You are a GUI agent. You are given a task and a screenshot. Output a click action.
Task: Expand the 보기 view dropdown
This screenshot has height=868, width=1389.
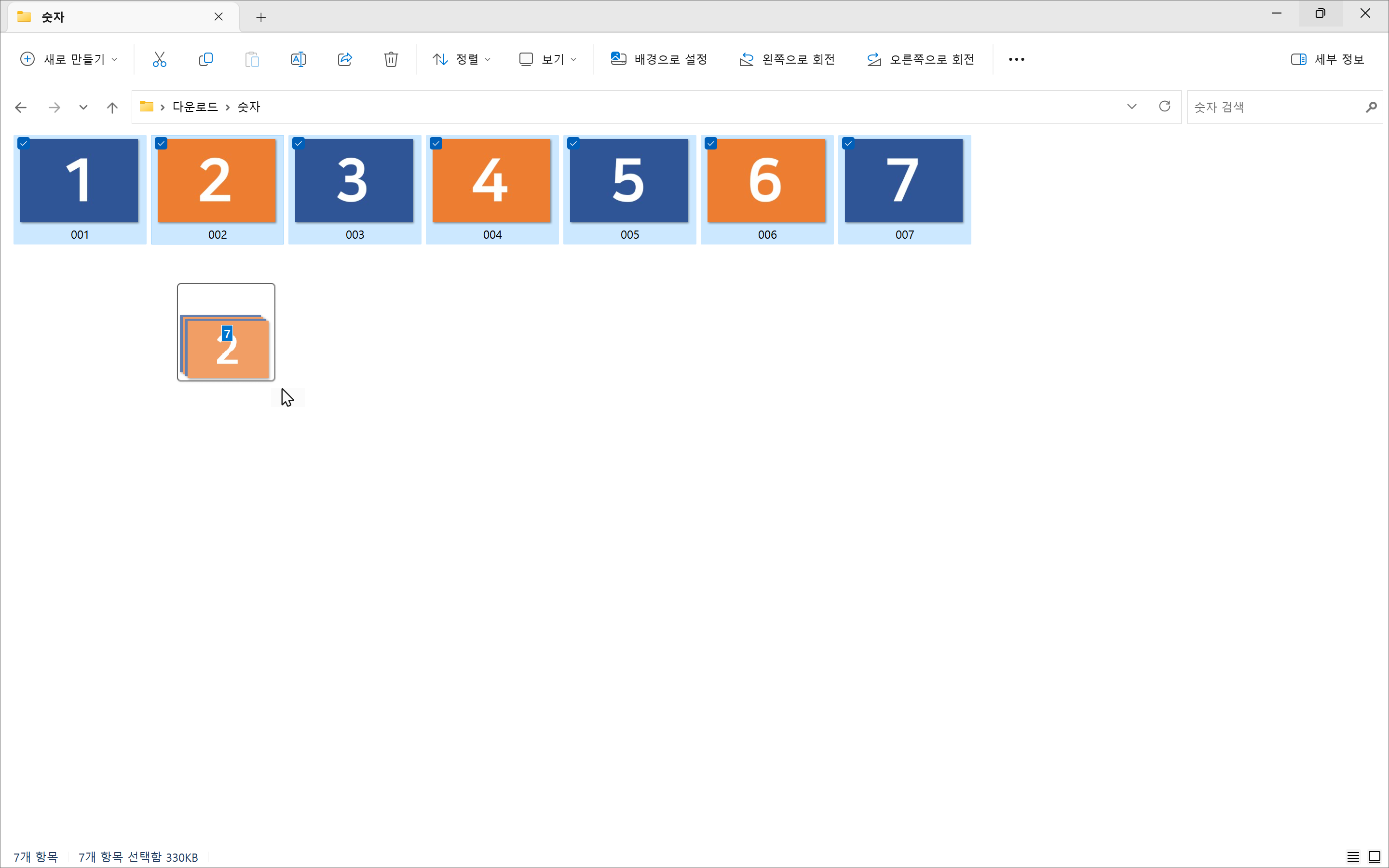pyautogui.click(x=547, y=59)
